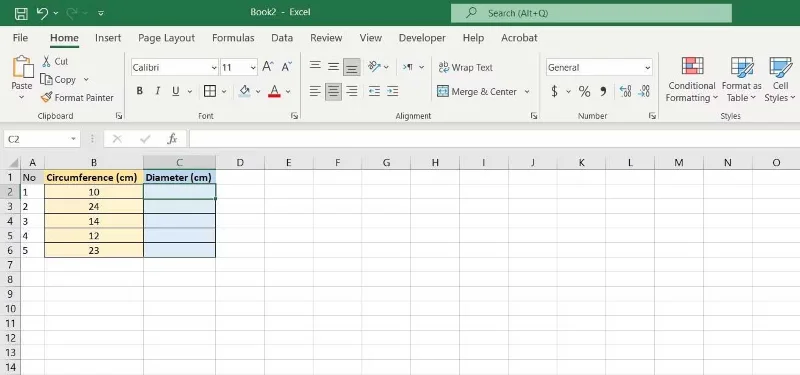Toggle Middle Align vertical alignment
The height and width of the screenshot is (375, 800).
tap(333, 66)
